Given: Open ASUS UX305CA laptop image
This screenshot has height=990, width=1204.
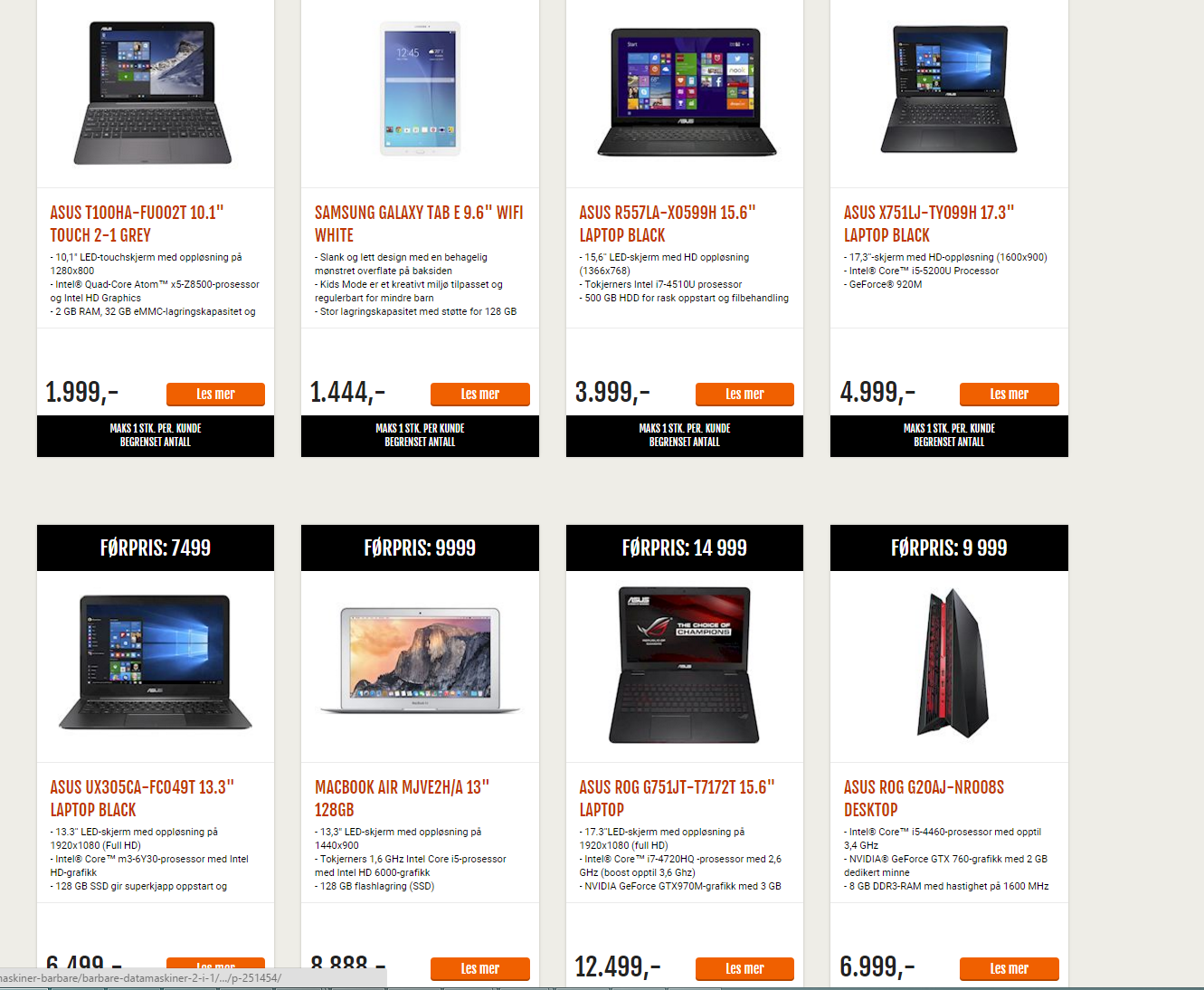Looking at the screenshot, I should click(156, 662).
